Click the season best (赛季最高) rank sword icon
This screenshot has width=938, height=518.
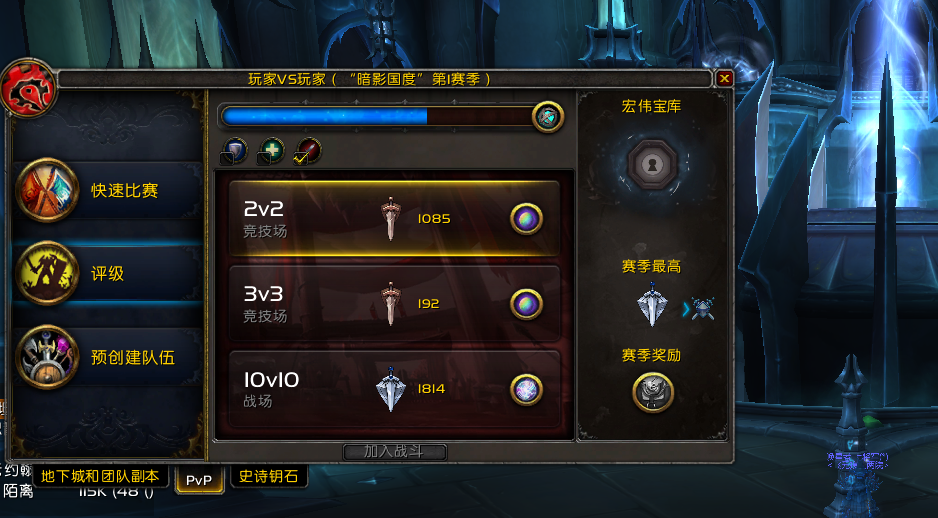[x=651, y=304]
